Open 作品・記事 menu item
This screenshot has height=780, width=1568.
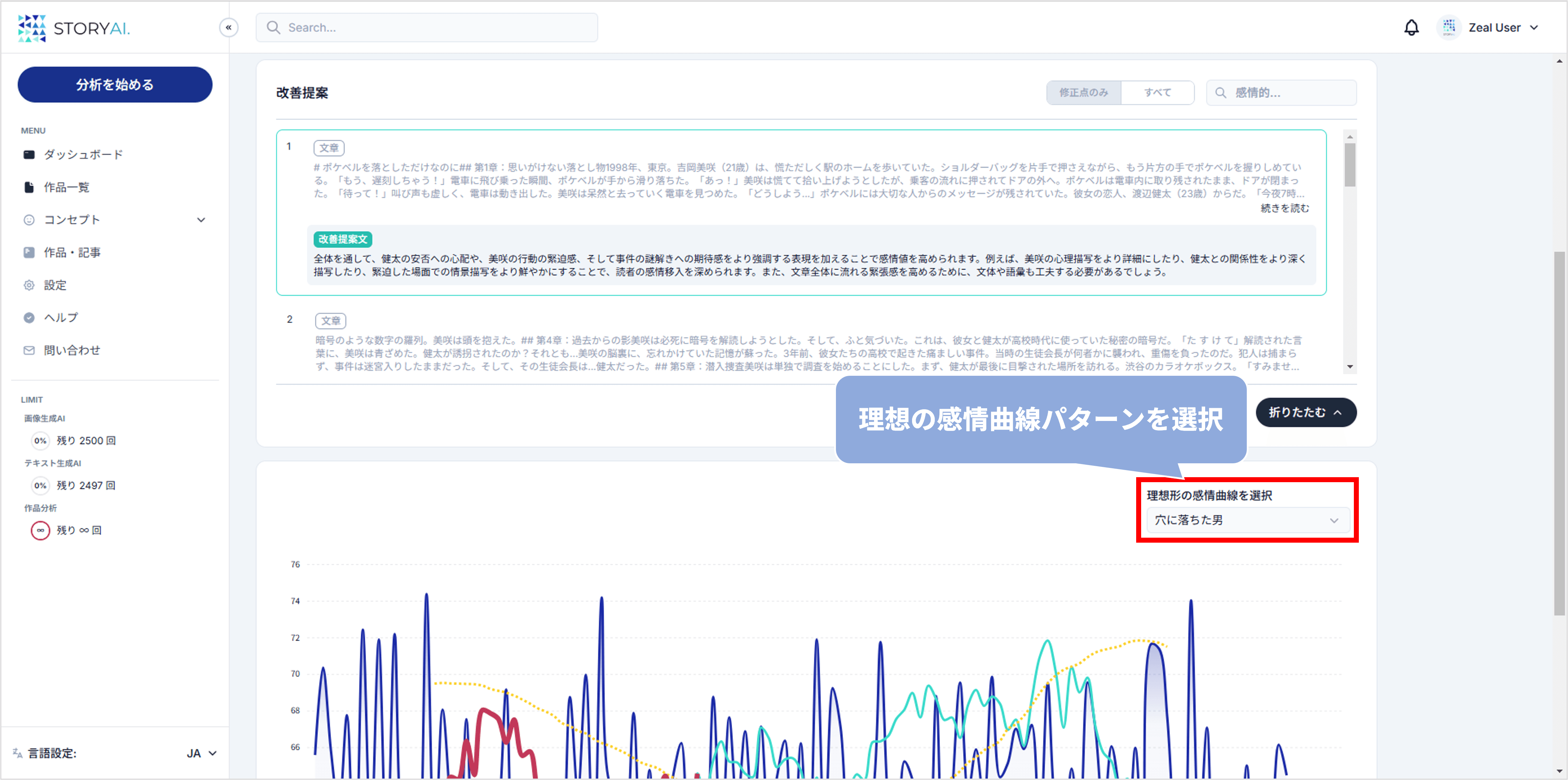point(72,252)
